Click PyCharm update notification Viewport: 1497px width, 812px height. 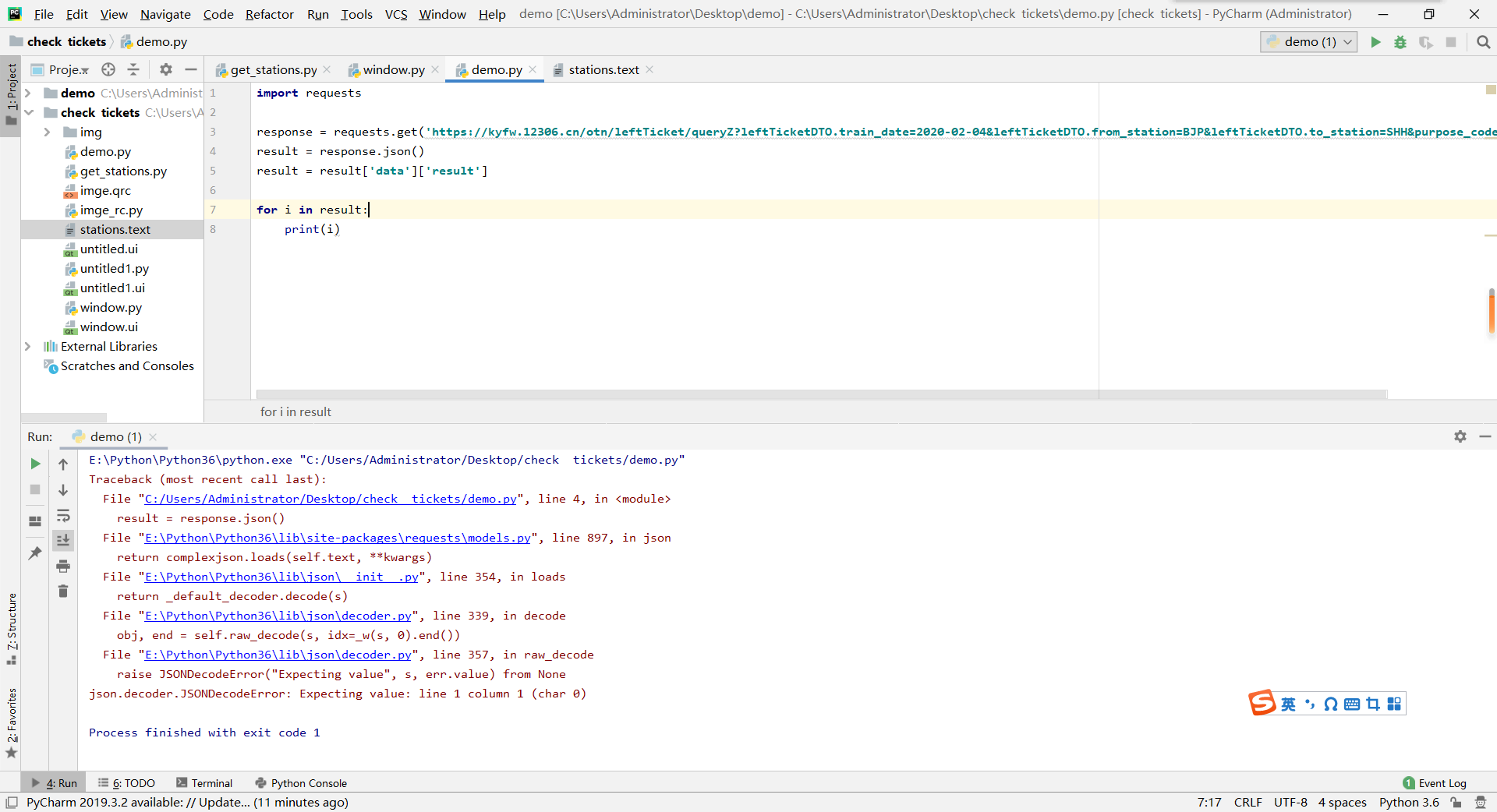coord(187,802)
